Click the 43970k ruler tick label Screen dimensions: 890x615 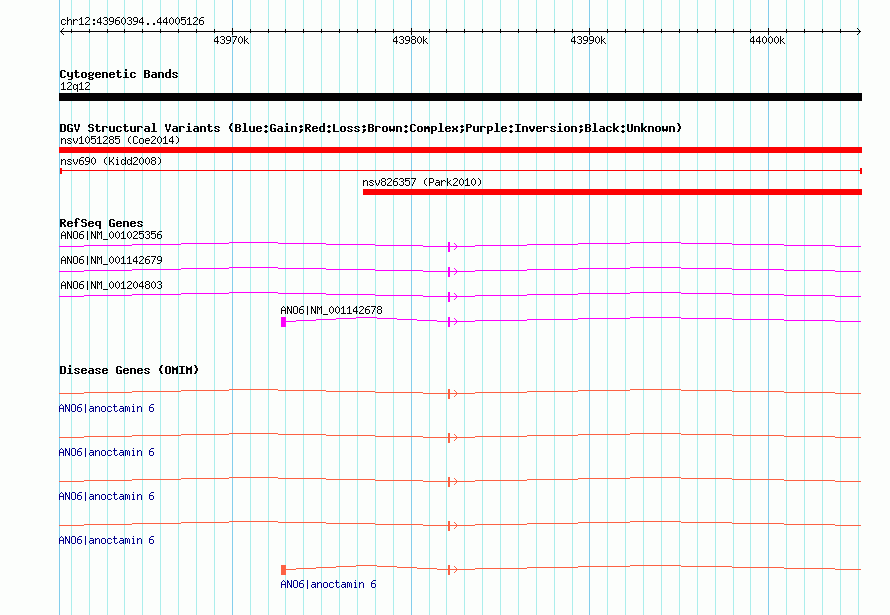[x=231, y=40]
